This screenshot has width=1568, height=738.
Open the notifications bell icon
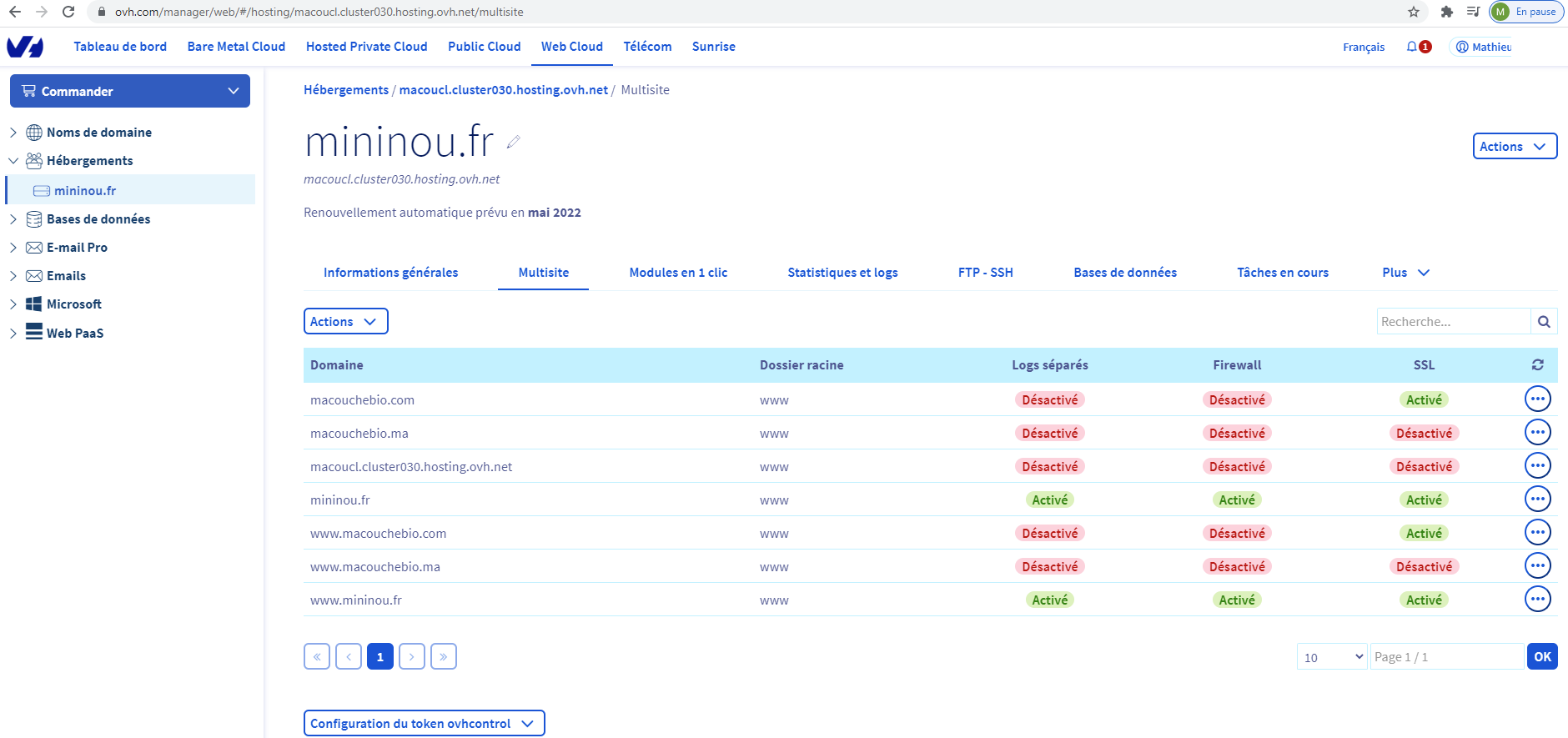point(1412,47)
